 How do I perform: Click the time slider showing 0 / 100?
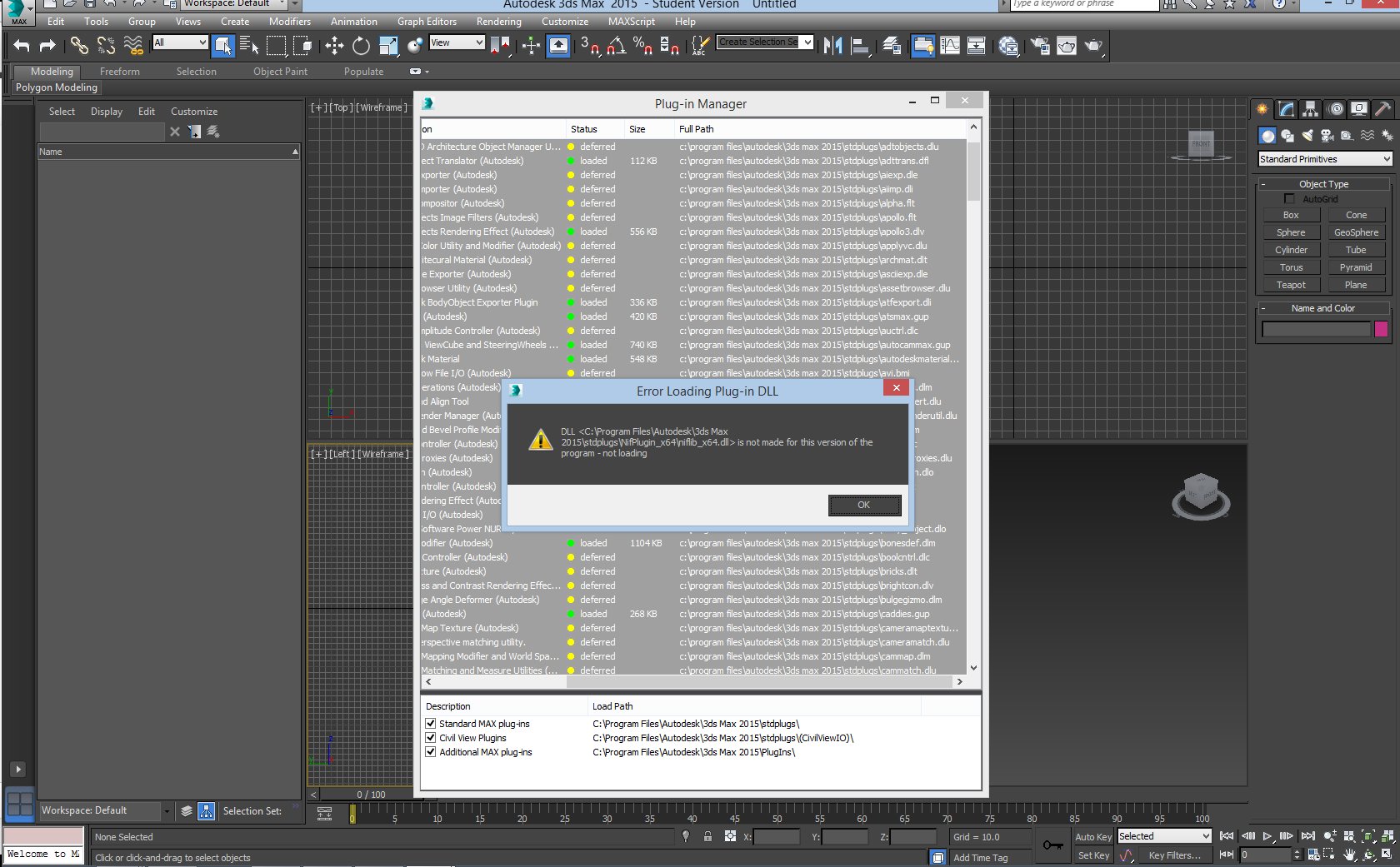click(372, 795)
